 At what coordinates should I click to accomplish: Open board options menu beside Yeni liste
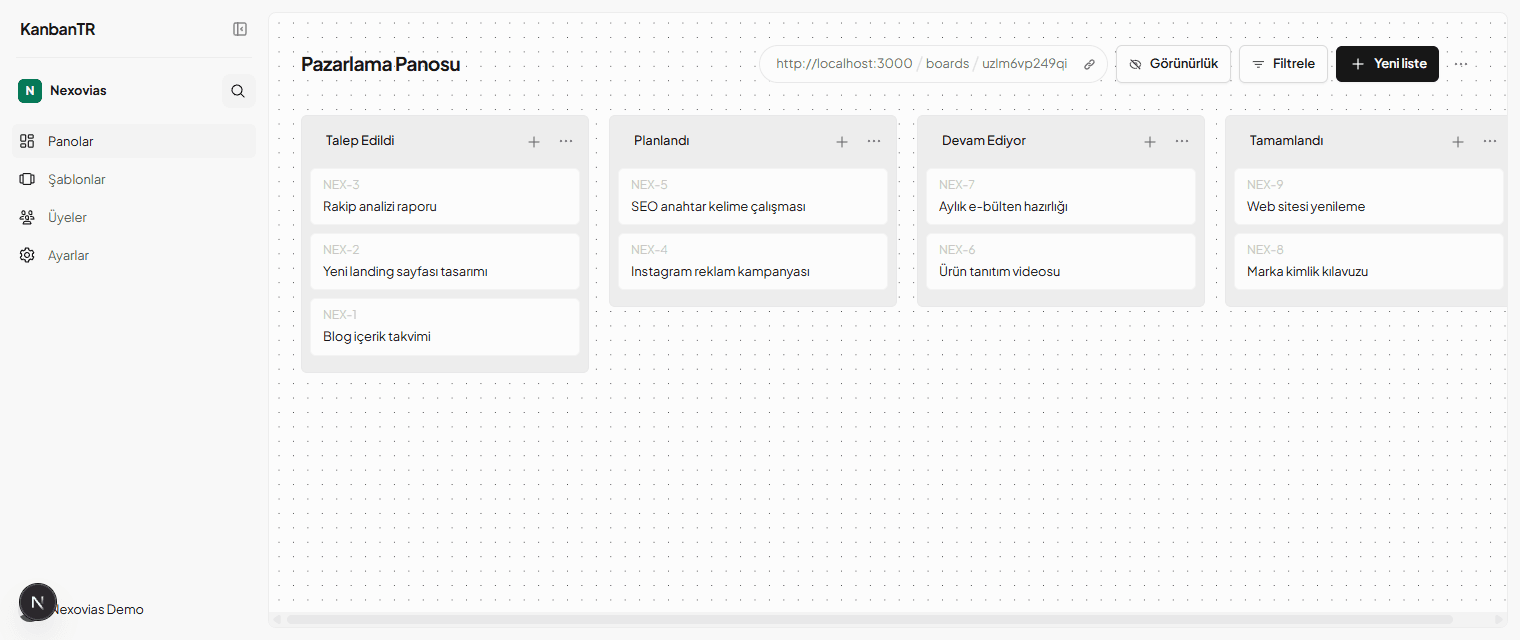[x=1461, y=64]
